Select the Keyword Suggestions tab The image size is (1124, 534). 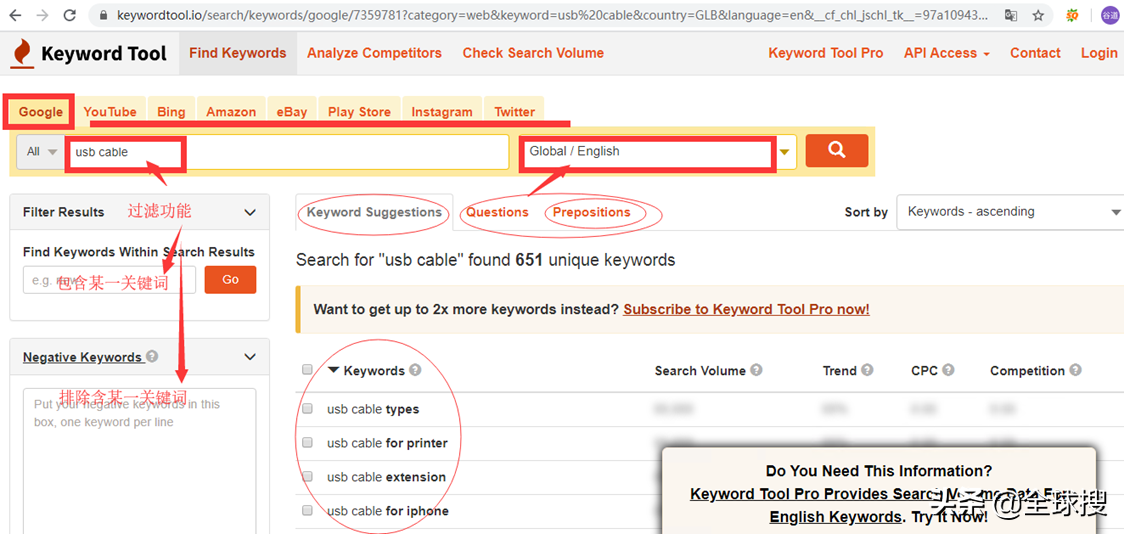374,212
